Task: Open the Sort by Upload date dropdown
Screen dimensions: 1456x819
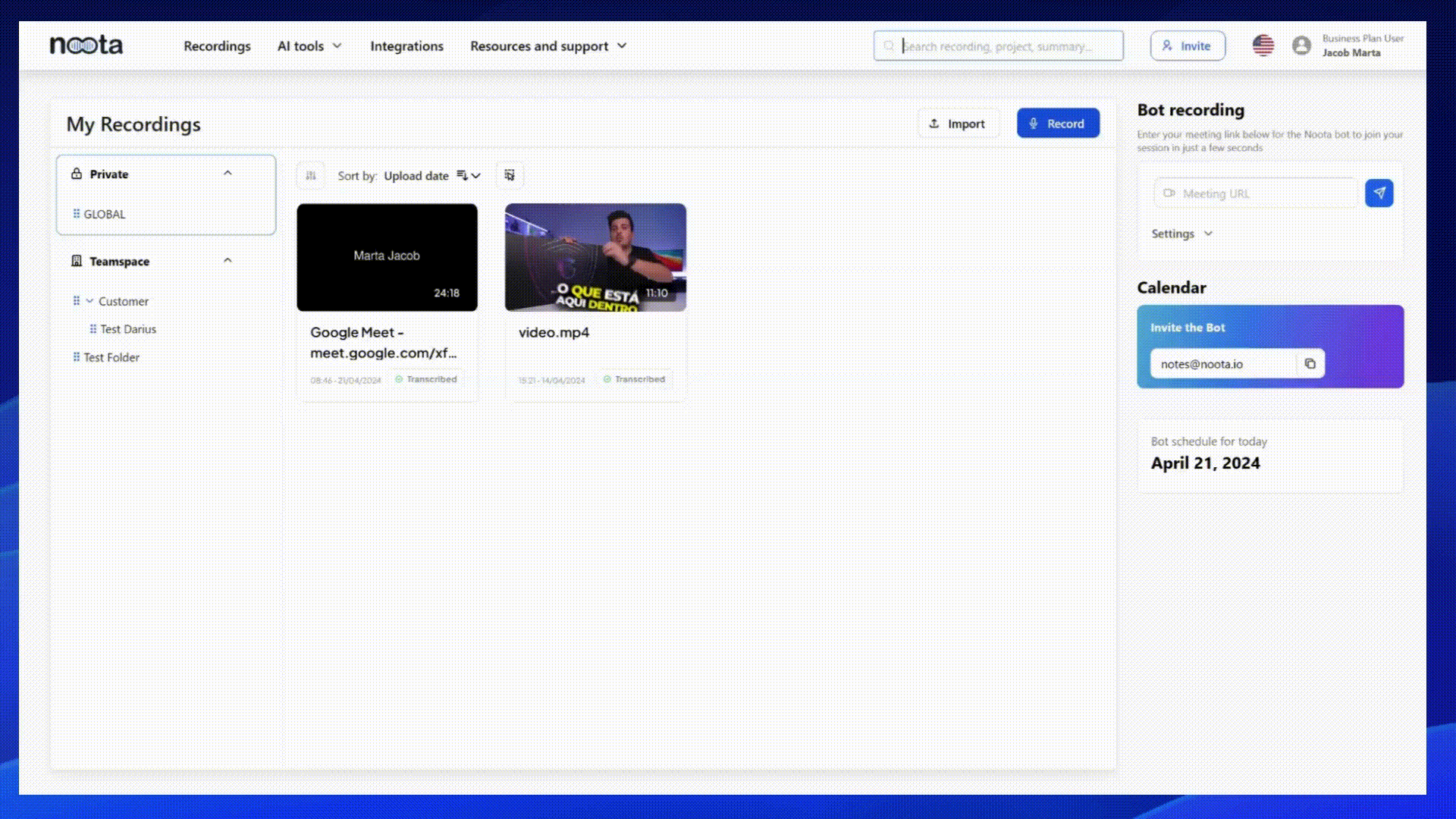Action: [431, 176]
